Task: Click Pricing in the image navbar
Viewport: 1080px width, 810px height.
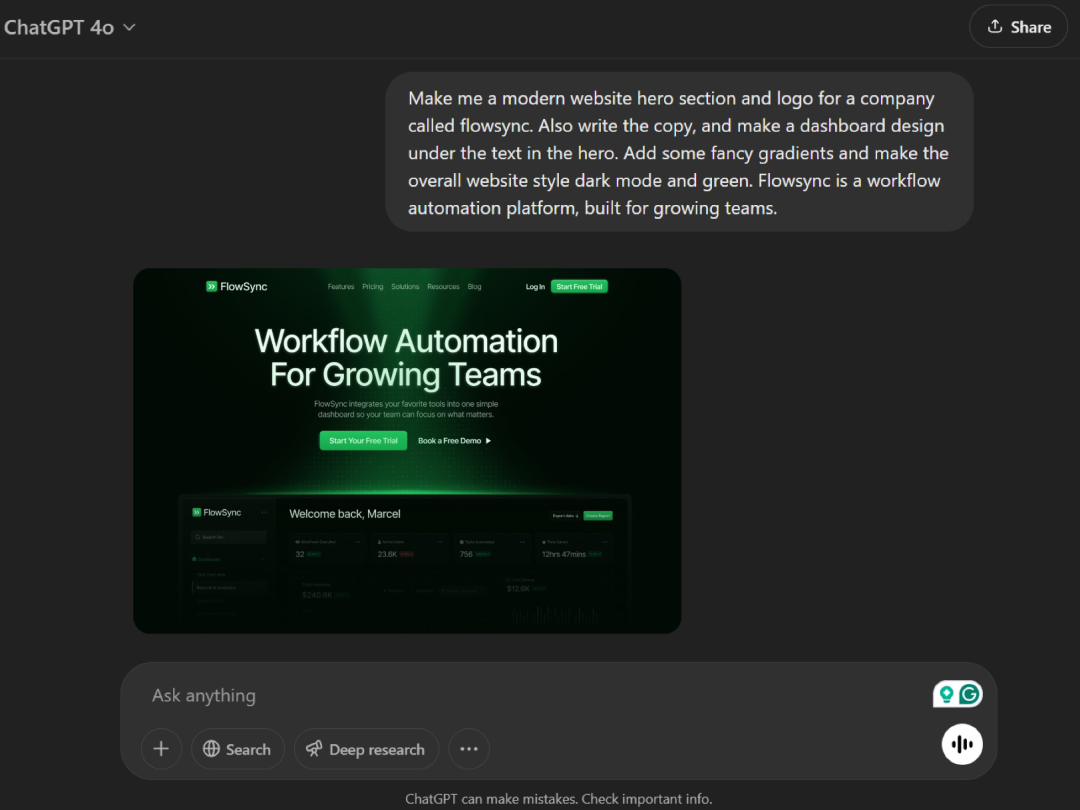Action: click(x=373, y=287)
